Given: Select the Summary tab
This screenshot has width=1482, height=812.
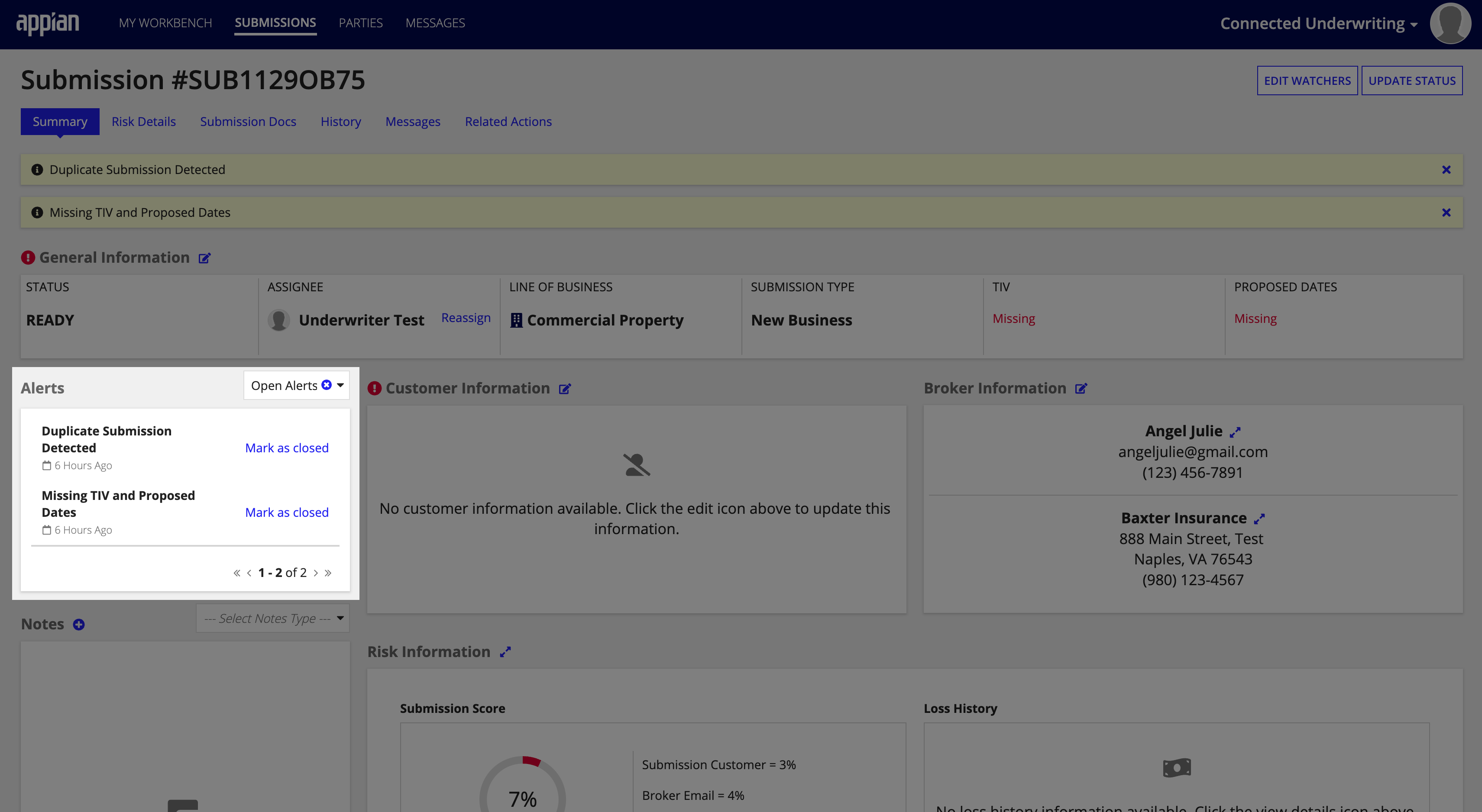Looking at the screenshot, I should click(60, 122).
